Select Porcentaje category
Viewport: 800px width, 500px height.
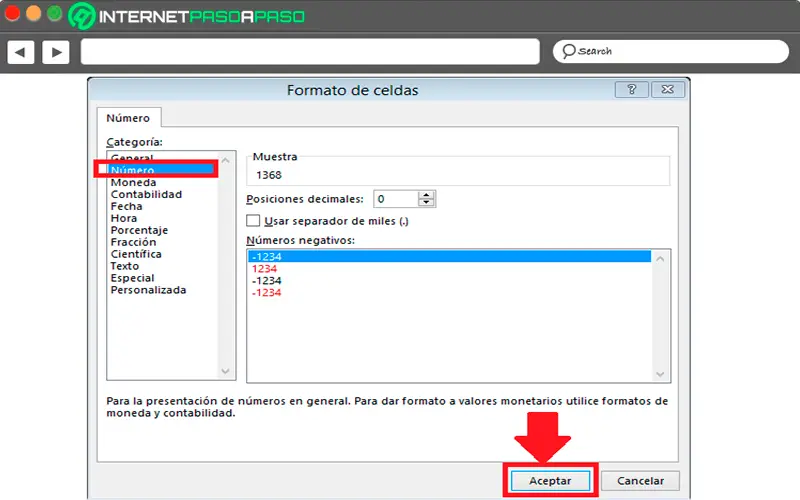pyautogui.click(x=139, y=230)
